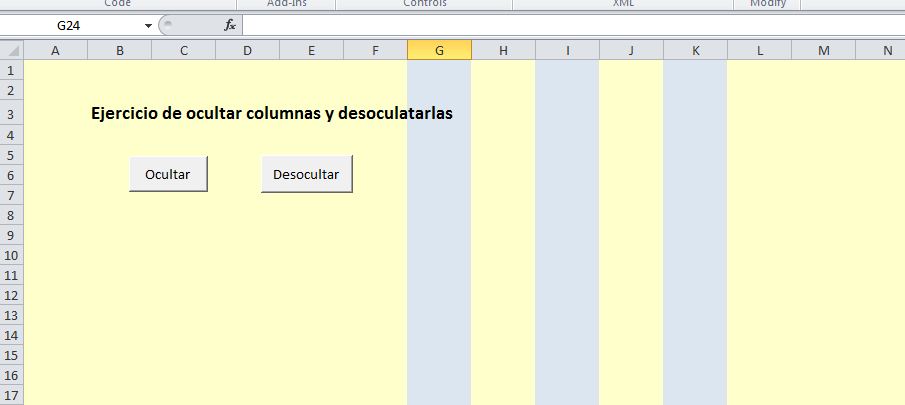Click the XML ribbon group label
This screenshot has height=405, width=905.
point(623,4)
